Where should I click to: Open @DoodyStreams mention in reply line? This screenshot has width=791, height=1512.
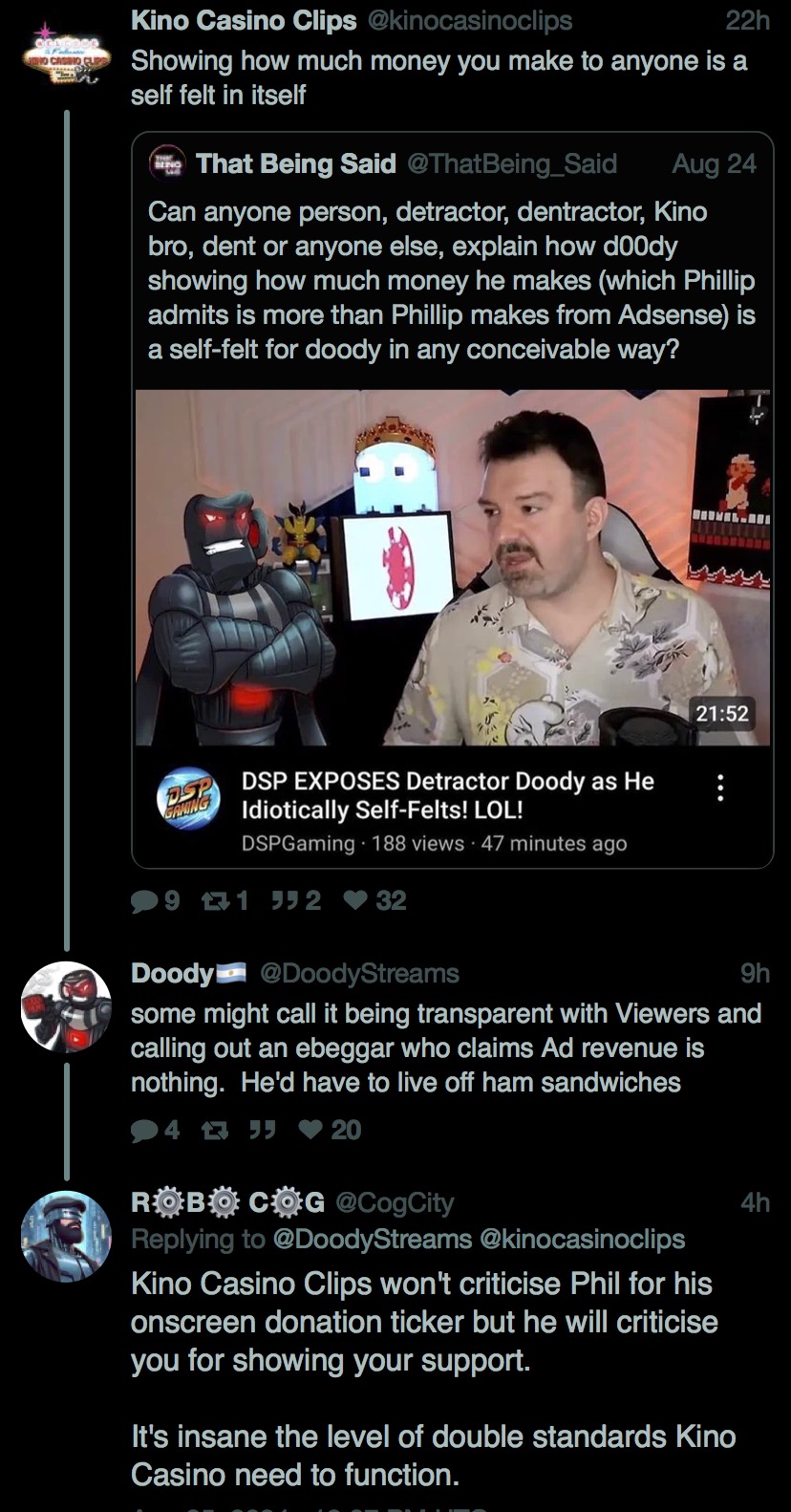point(373,1240)
